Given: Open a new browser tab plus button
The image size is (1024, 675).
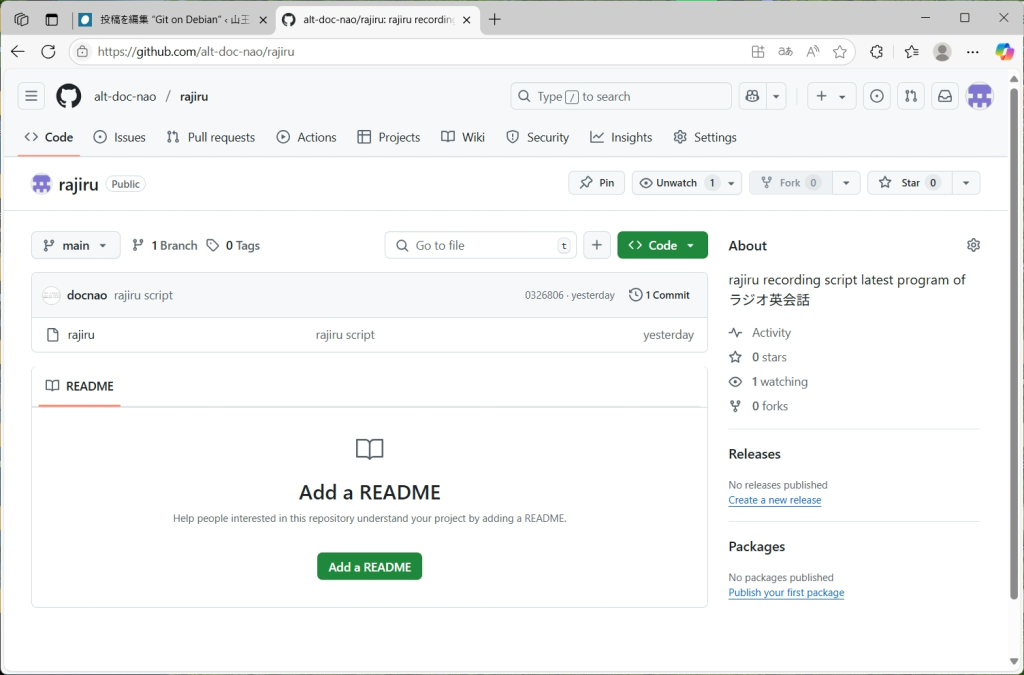Looking at the screenshot, I should 495,20.
